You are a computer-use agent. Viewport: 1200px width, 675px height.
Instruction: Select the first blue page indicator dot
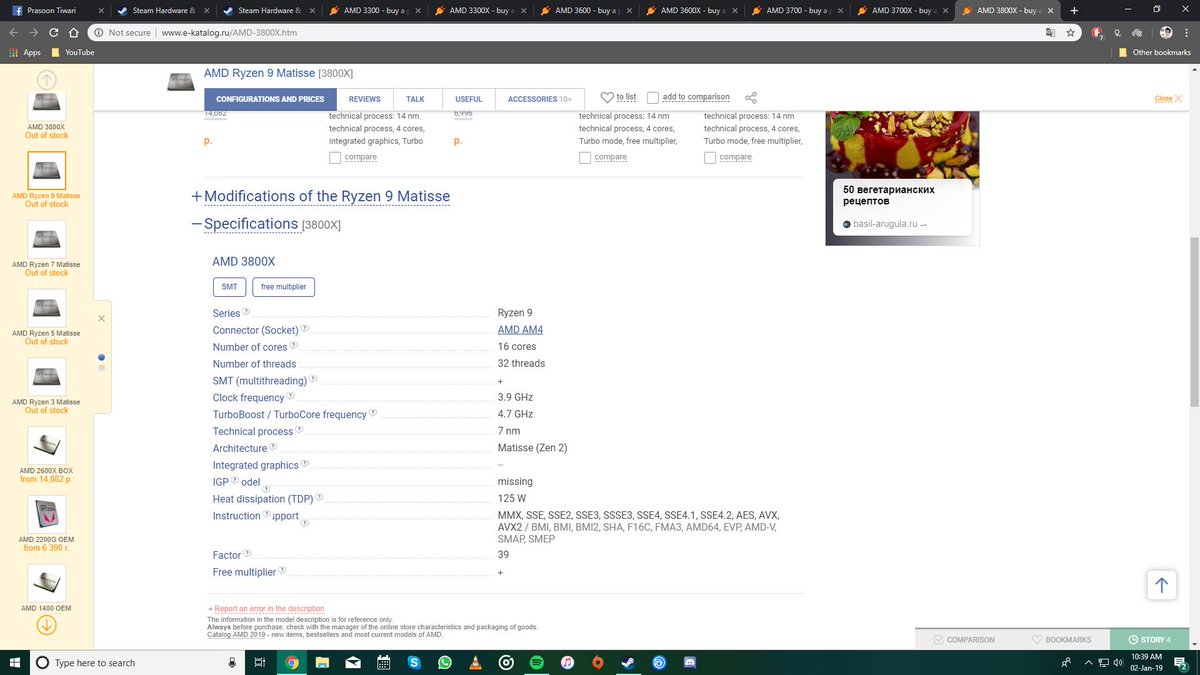tap(101, 357)
